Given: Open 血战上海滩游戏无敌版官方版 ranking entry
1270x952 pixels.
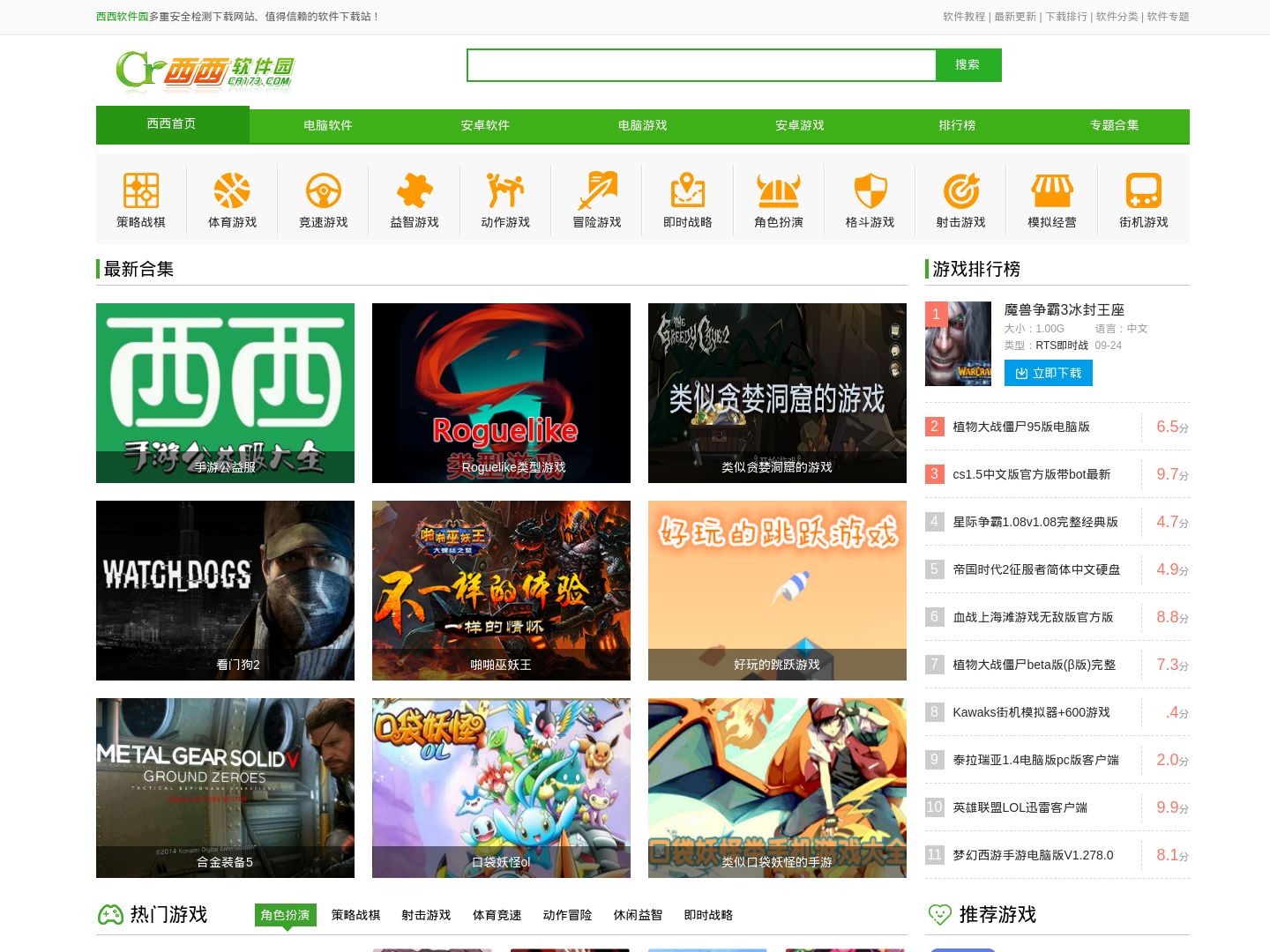Looking at the screenshot, I should point(1033,617).
